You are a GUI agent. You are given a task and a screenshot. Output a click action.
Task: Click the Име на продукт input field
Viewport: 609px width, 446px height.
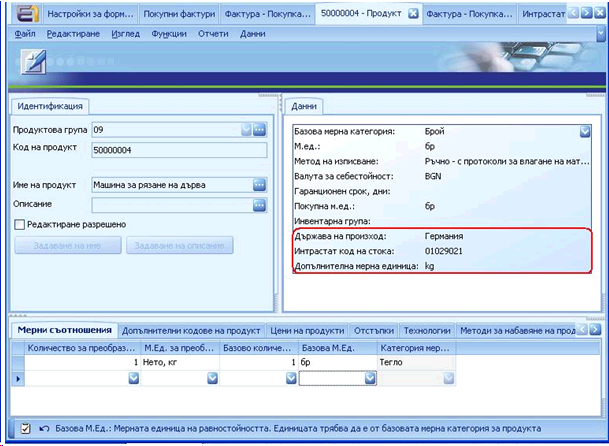click(173, 185)
